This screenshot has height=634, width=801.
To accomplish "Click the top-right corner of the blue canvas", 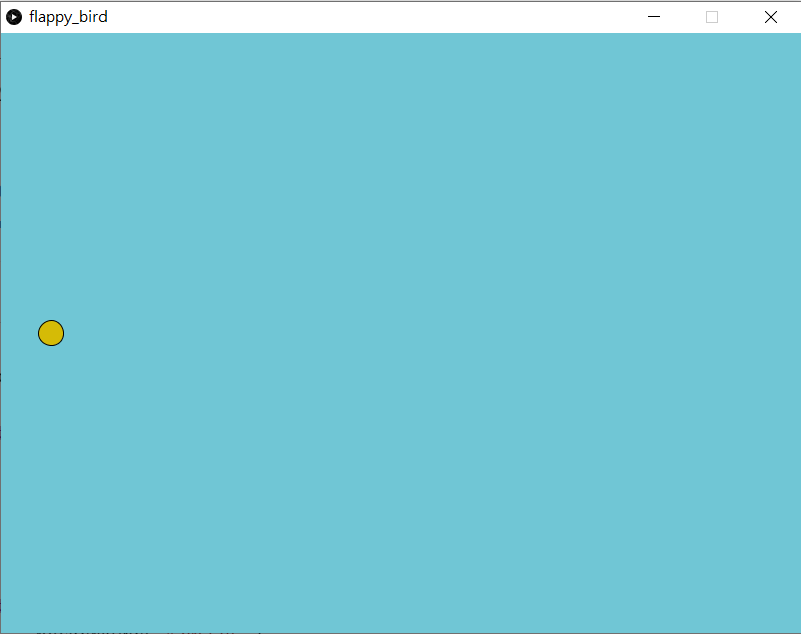I will (x=796, y=38).
